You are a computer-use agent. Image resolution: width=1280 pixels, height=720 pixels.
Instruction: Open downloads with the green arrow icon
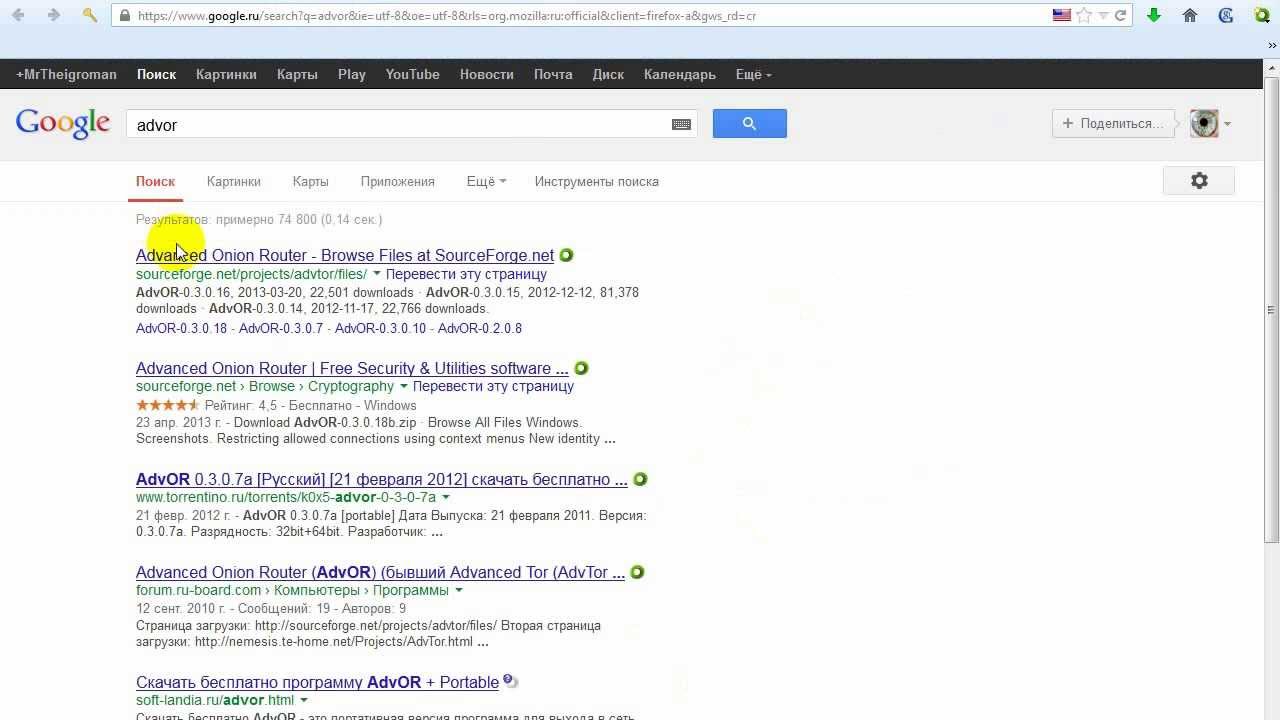click(1154, 15)
